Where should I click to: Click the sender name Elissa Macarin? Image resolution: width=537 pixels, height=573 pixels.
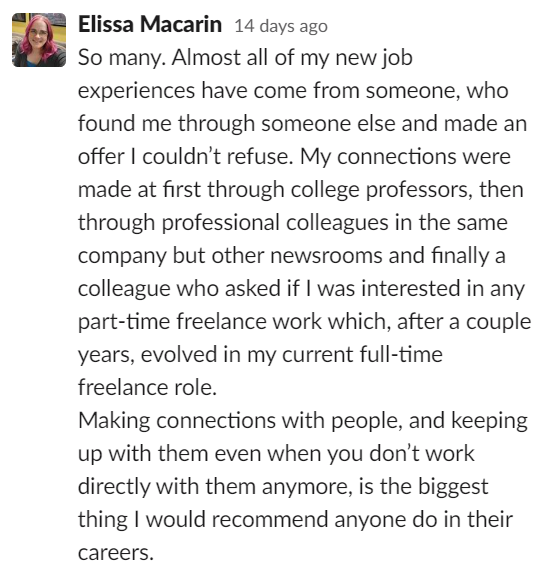150,25
